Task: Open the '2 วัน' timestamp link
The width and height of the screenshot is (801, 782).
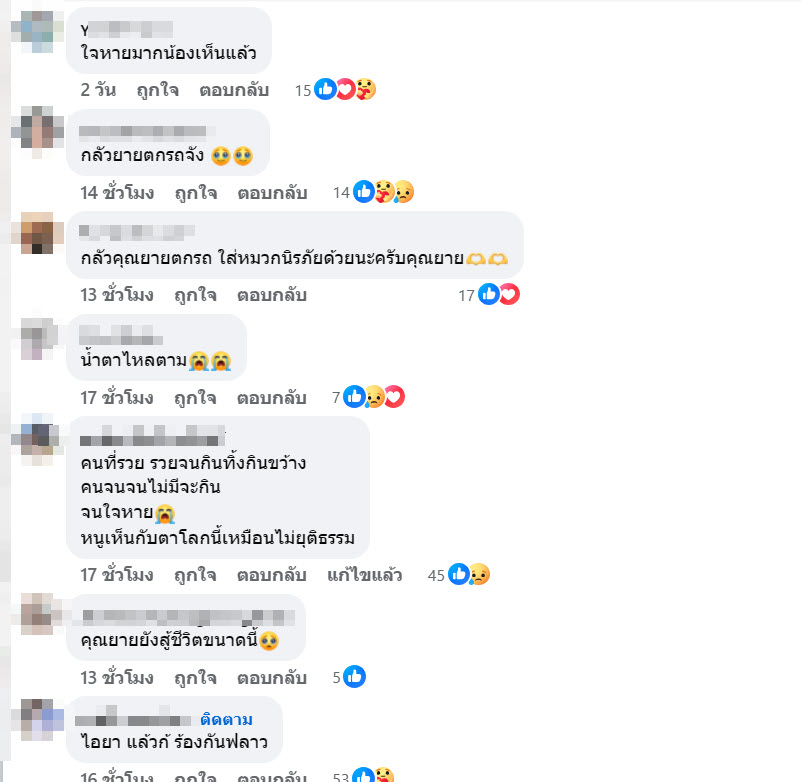Action: click(x=98, y=90)
